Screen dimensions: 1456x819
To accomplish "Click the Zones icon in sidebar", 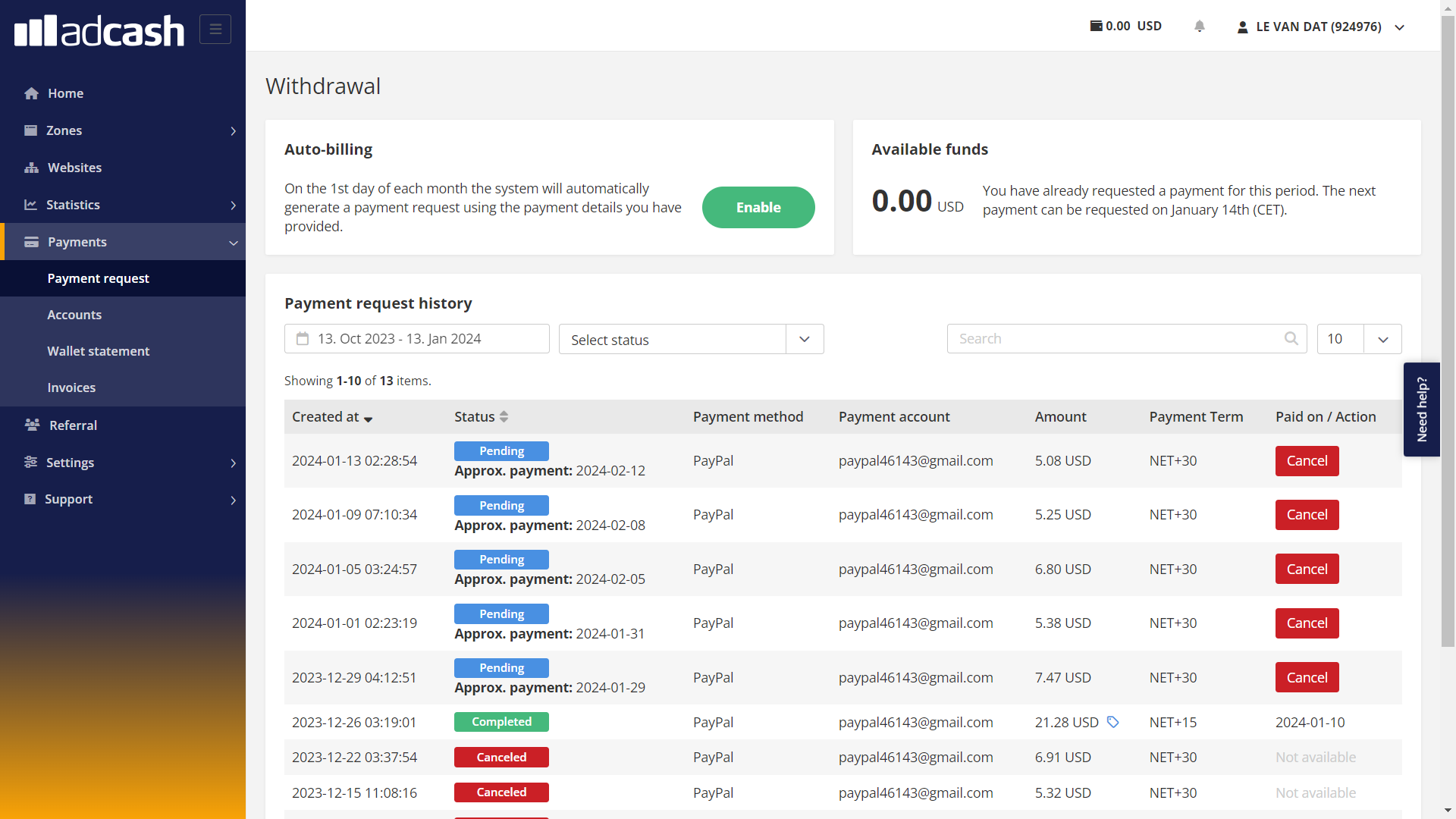I will click(x=30, y=130).
